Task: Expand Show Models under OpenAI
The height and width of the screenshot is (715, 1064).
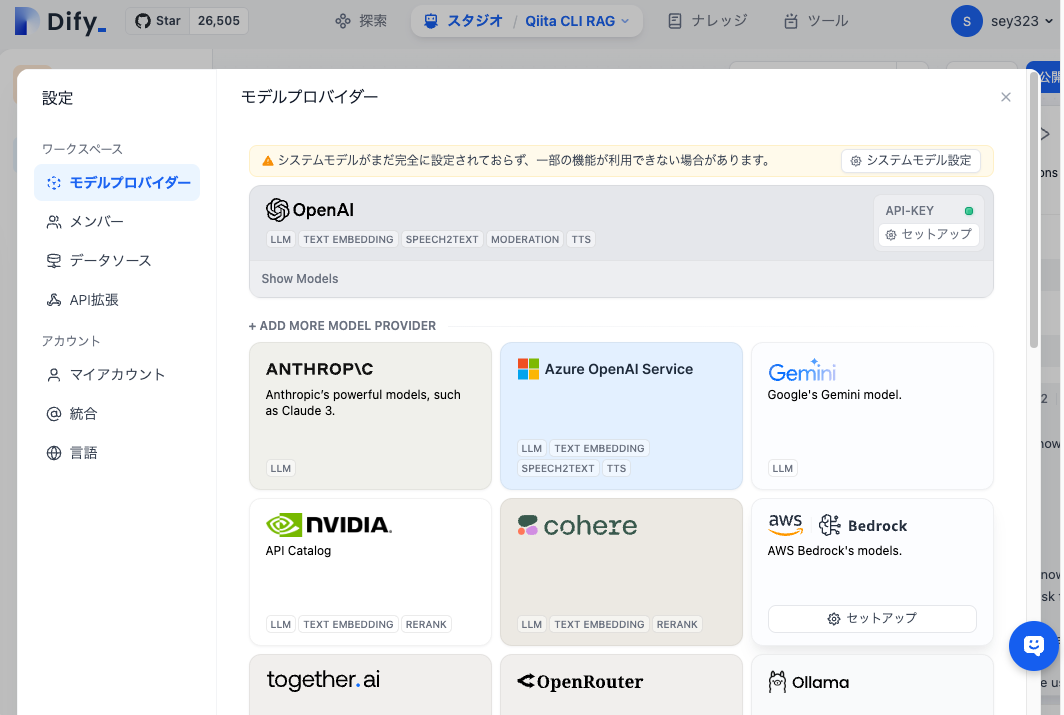Action: [x=299, y=278]
